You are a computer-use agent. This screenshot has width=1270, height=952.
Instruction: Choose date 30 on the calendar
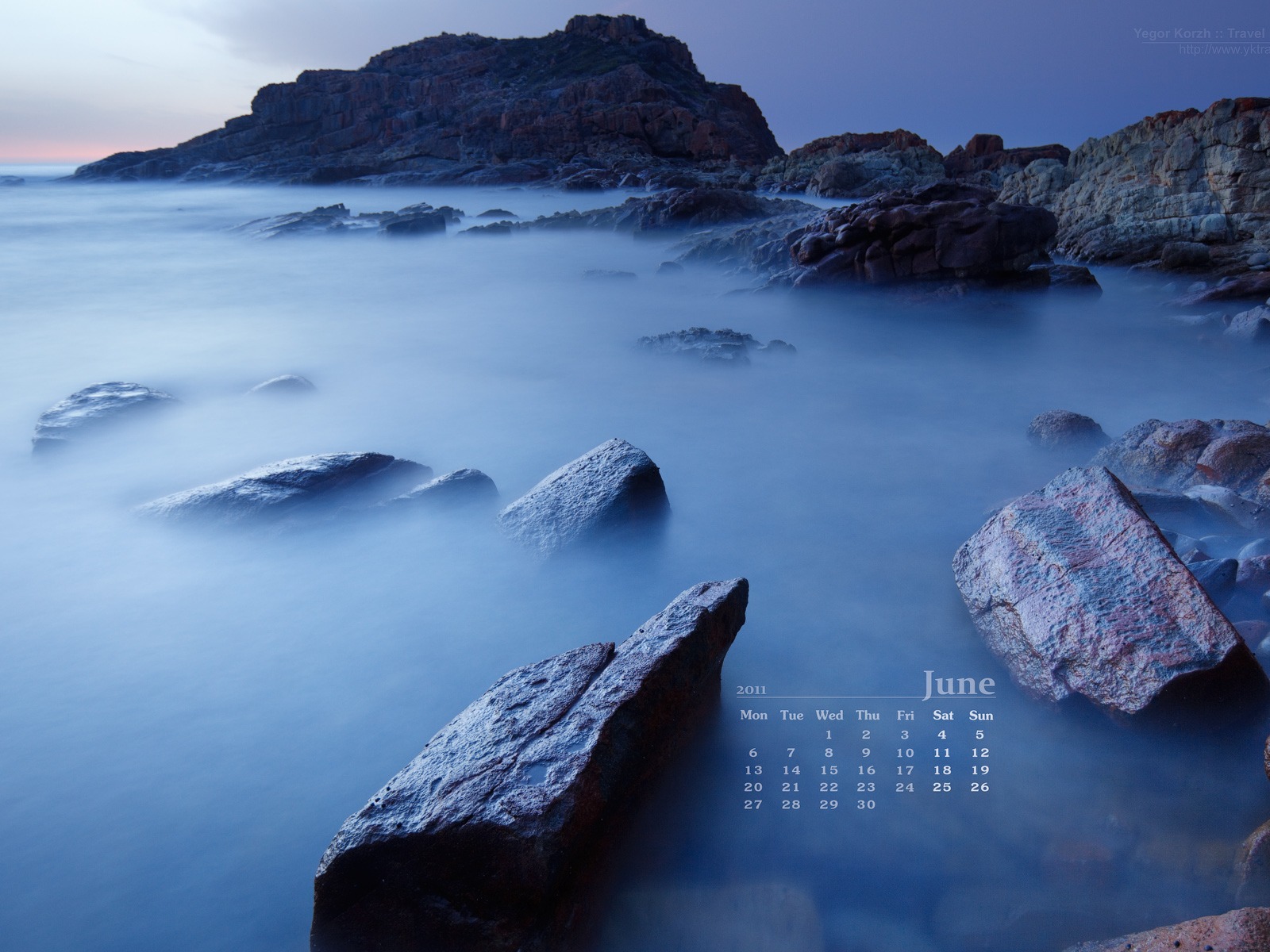[x=867, y=804]
